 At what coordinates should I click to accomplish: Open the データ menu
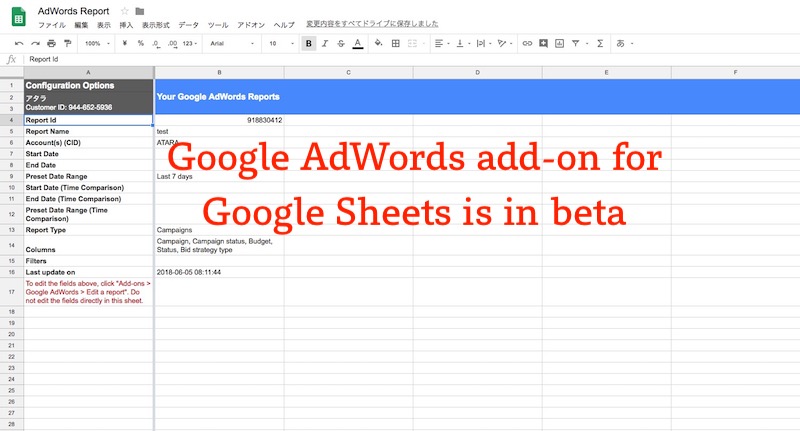pos(188,25)
